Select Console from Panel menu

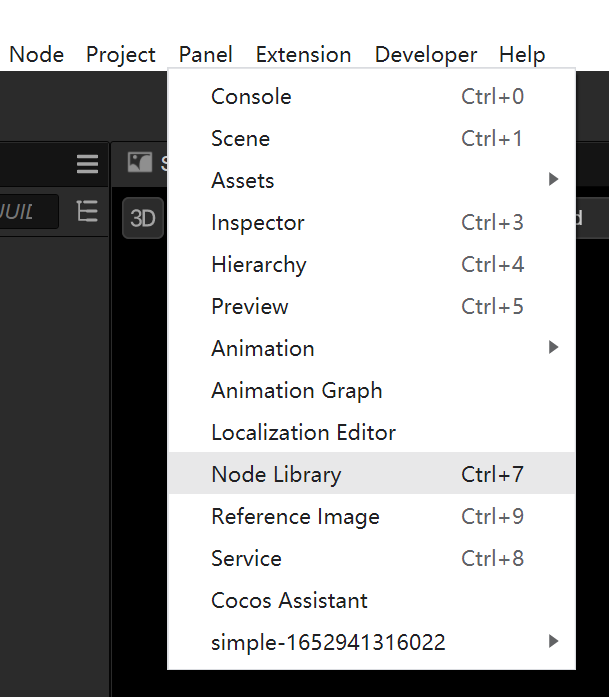(x=251, y=96)
